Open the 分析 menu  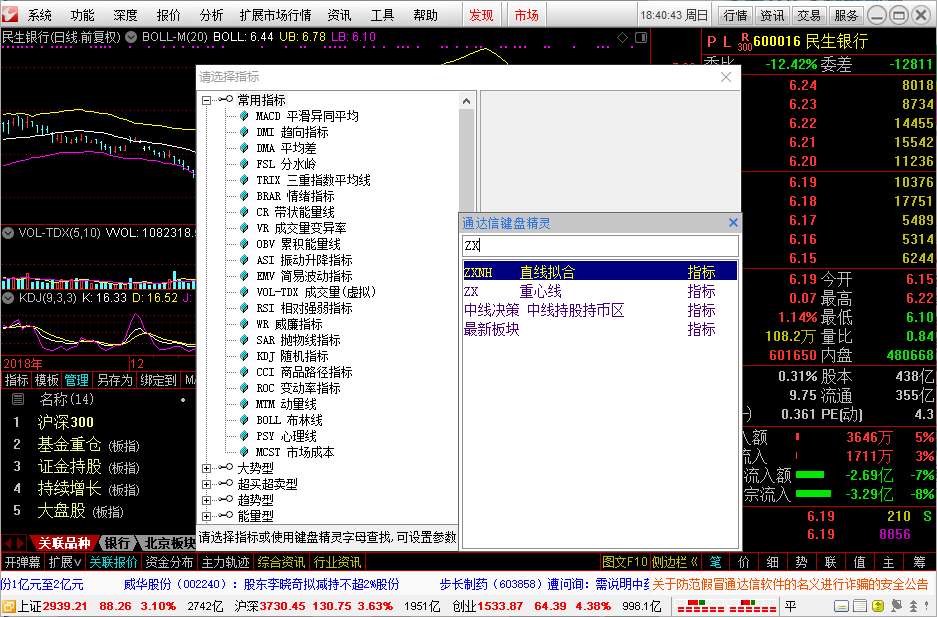click(212, 15)
